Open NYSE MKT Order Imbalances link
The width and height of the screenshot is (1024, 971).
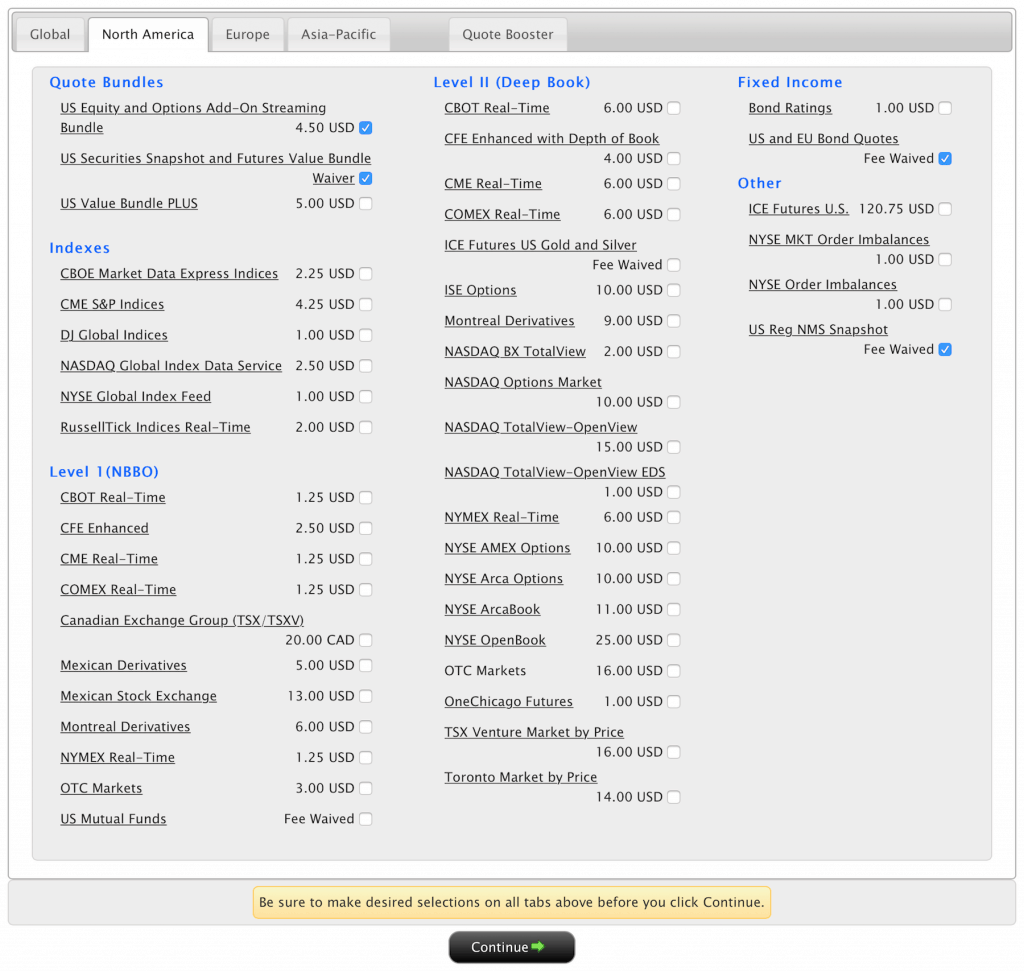(839, 240)
